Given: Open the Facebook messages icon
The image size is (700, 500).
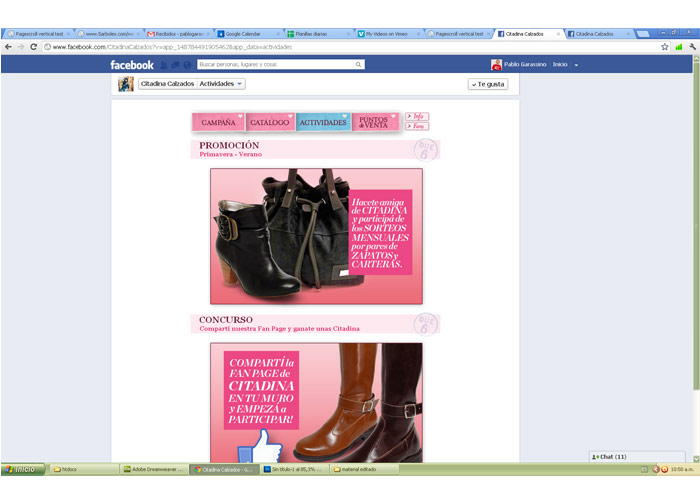Looking at the screenshot, I should pos(175,65).
